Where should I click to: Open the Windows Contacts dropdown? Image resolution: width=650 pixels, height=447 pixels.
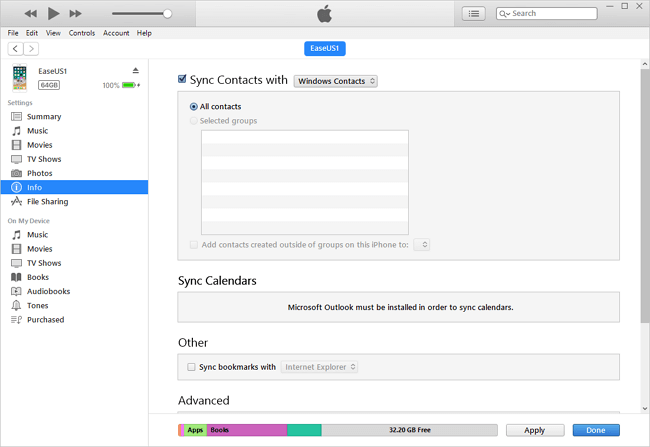pyautogui.click(x=335, y=81)
